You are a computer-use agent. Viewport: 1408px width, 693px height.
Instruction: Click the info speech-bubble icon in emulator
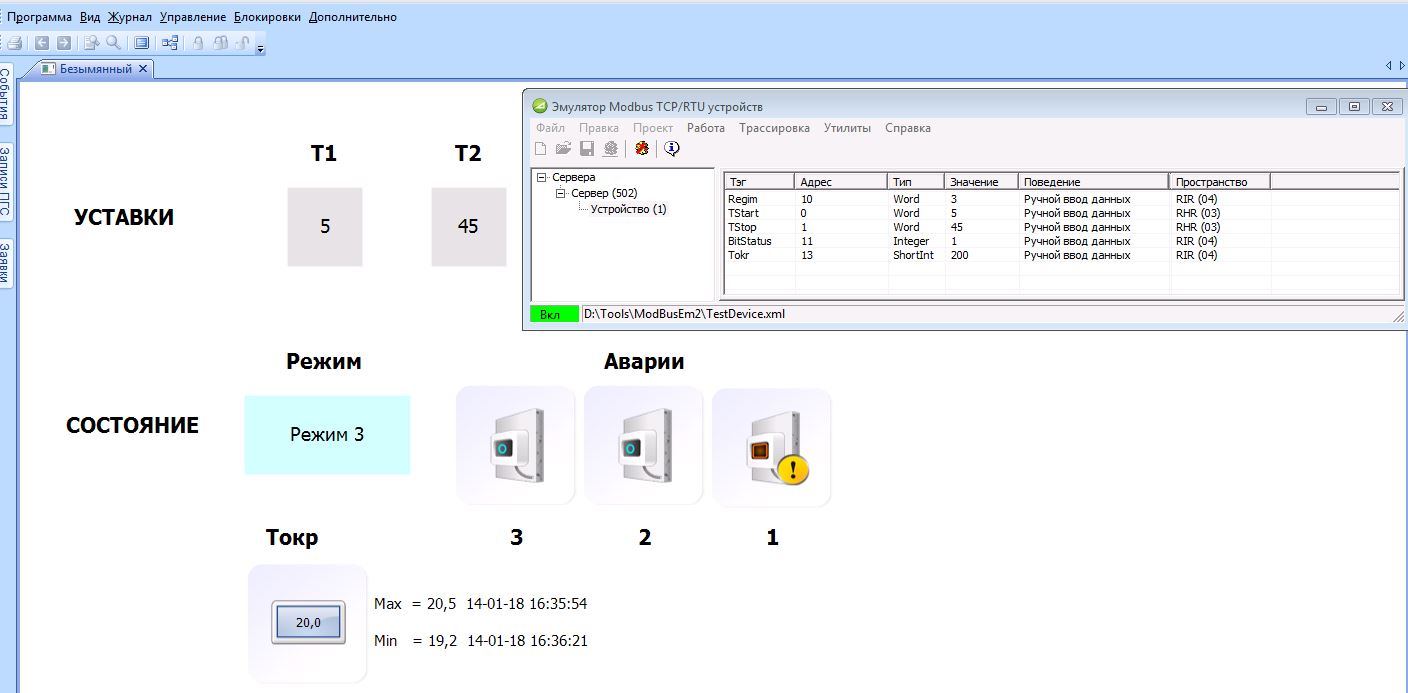click(x=672, y=149)
